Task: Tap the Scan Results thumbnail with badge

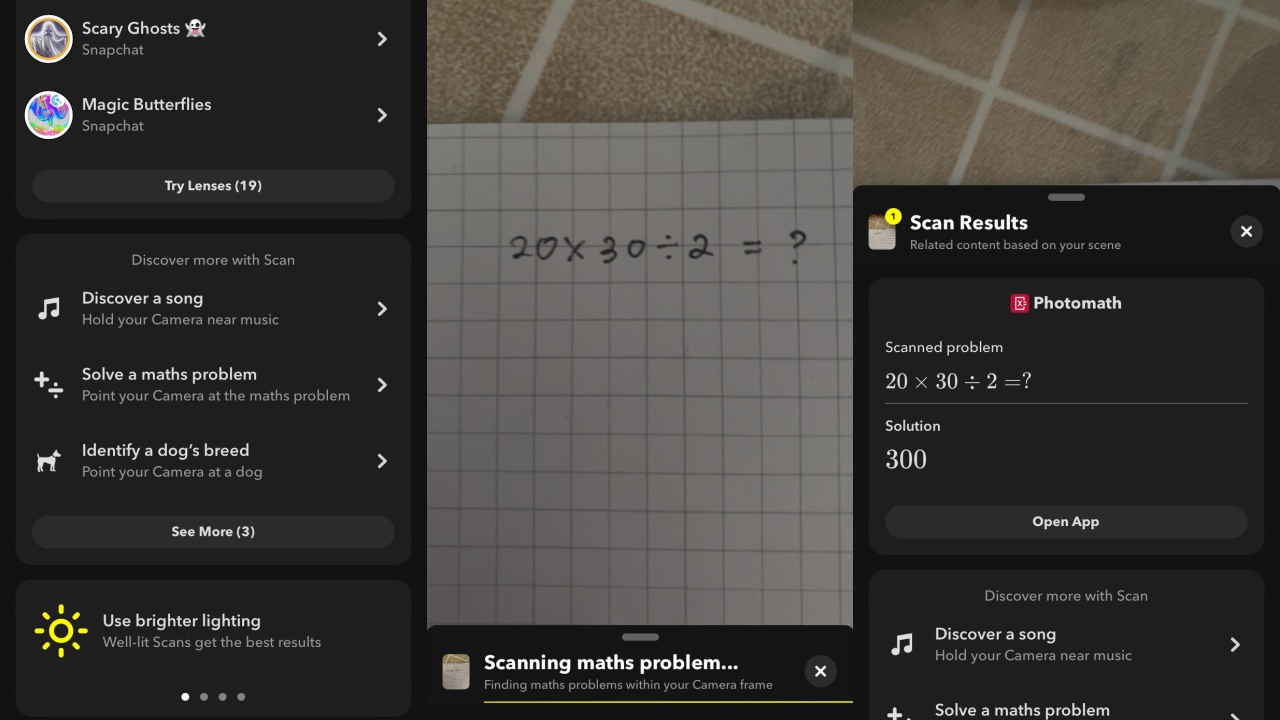Action: tap(883, 230)
